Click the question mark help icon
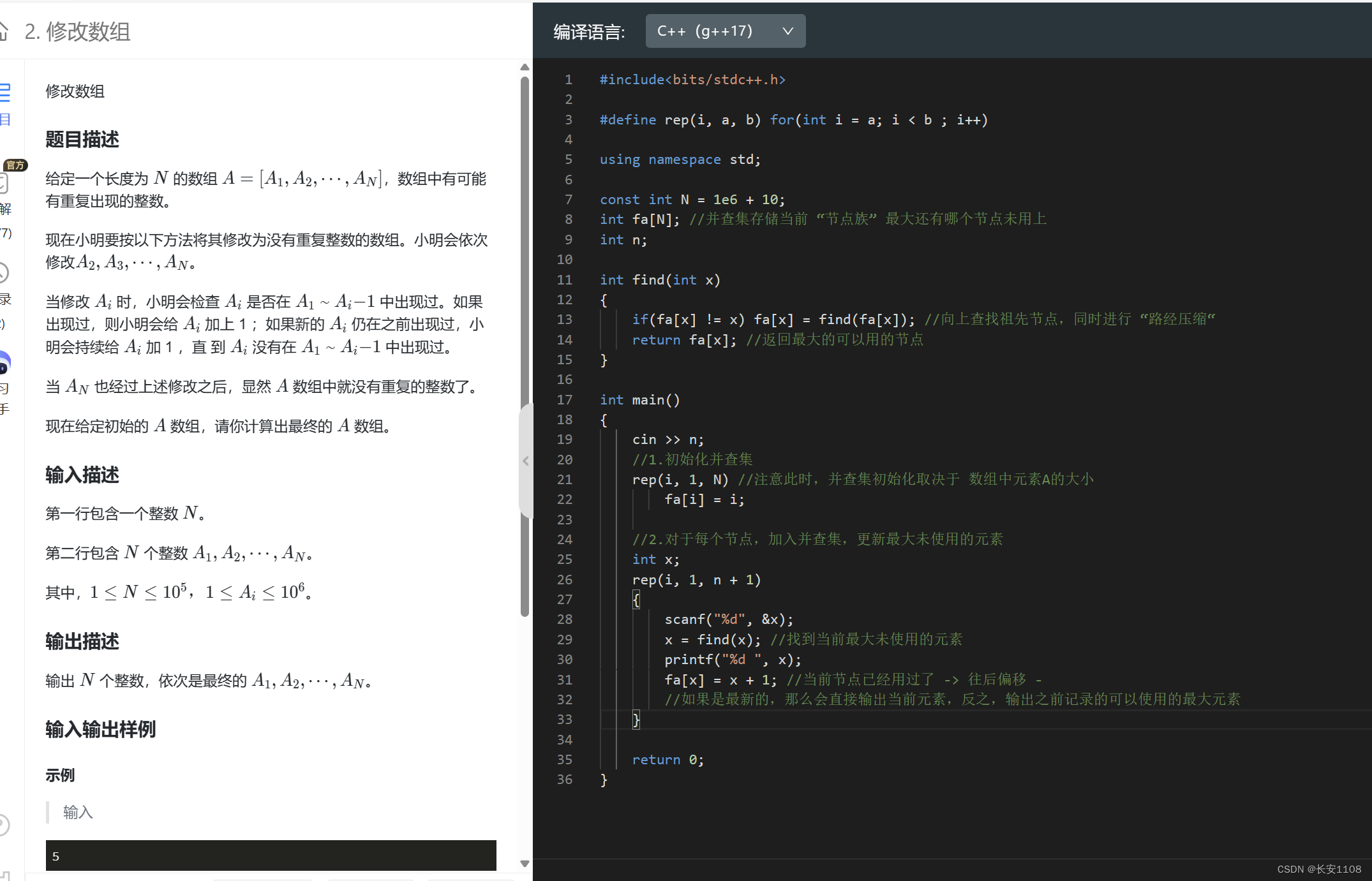1372x881 pixels. pyautogui.click(x=3, y=825)
